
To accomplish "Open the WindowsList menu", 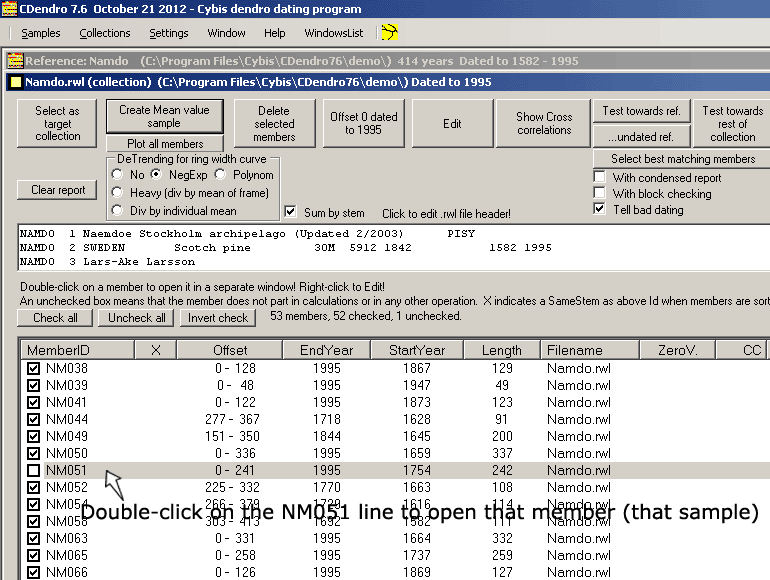I will click(x=334, y=33).
